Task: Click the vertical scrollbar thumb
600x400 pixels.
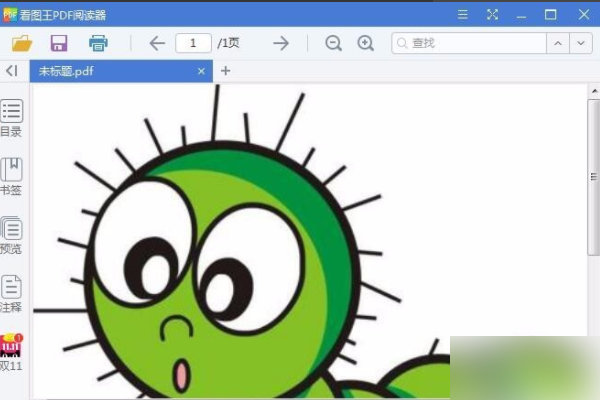Action: point(594,177)
